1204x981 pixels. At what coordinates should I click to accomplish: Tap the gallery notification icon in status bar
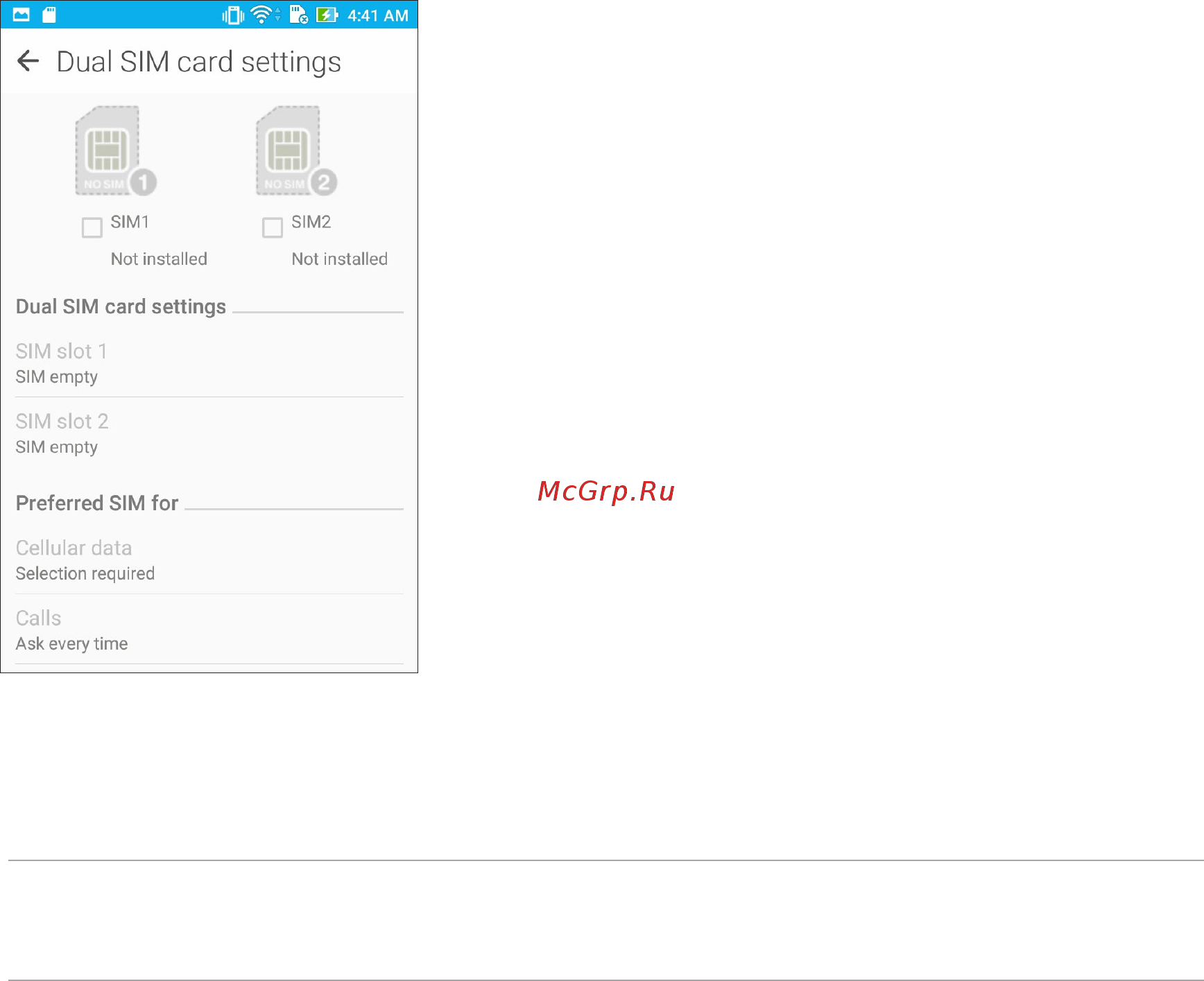click(x=21, y=15)
